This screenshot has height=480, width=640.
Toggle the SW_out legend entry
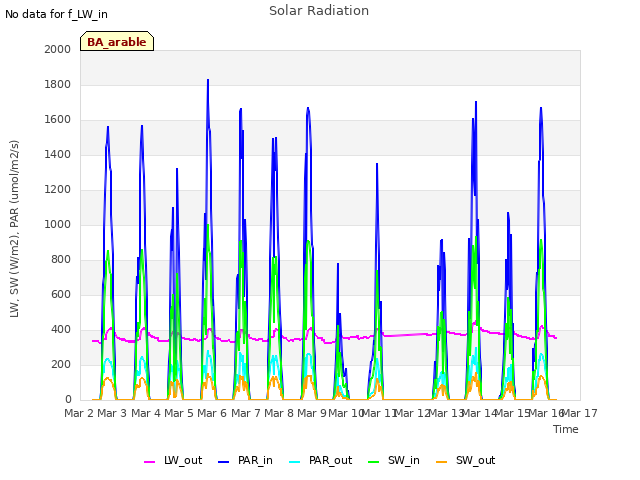click(466, 460)
